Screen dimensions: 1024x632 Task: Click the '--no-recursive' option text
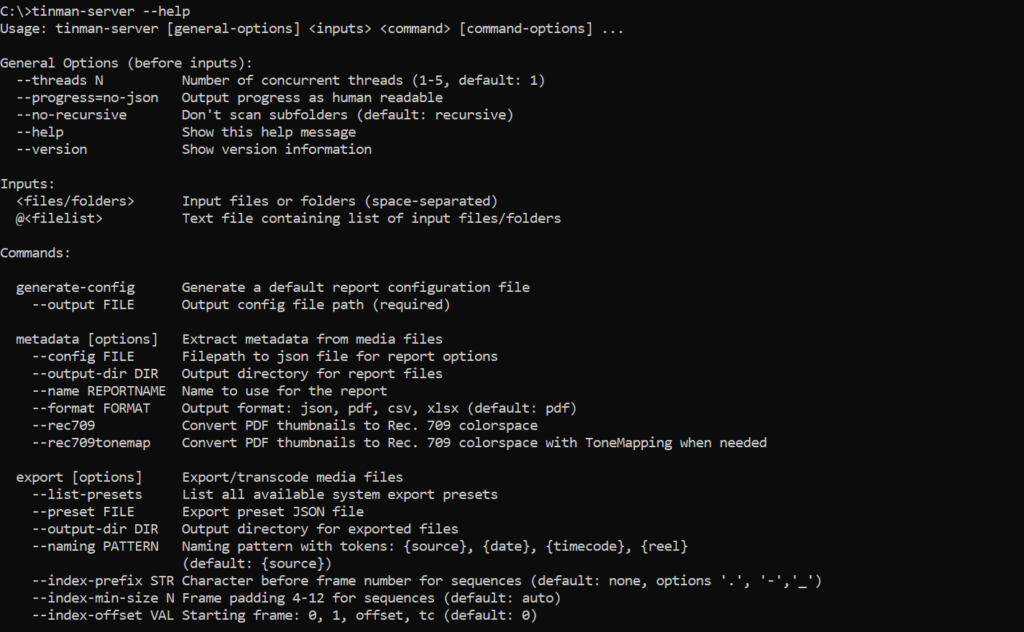[71, 115]
